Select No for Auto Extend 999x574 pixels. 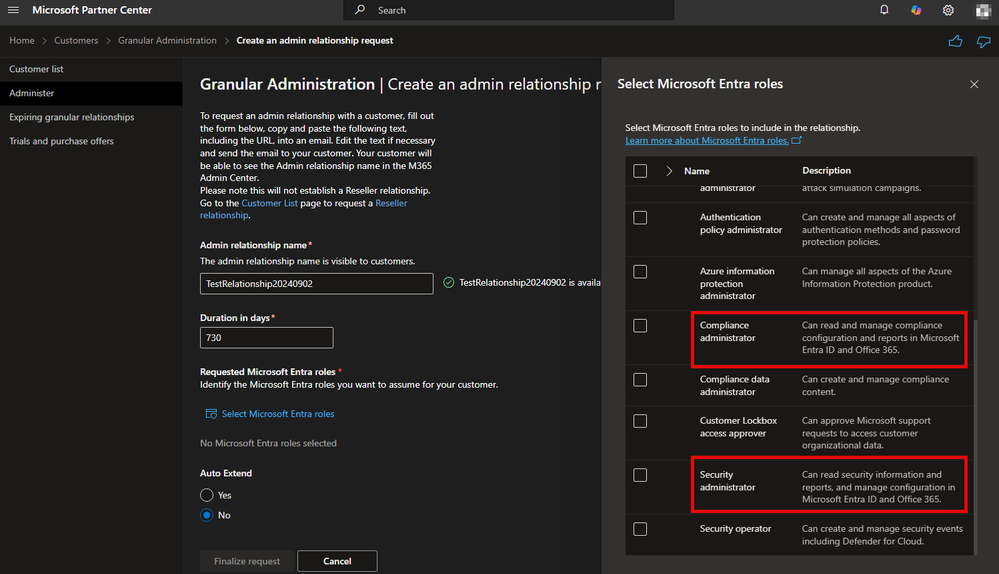tap(206, 515)
